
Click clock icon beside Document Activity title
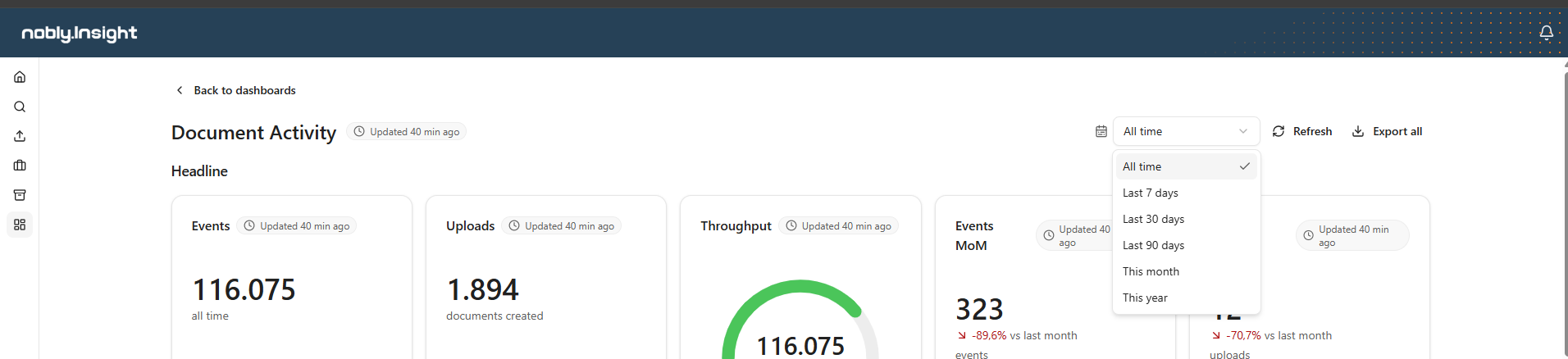click(358, 131)
